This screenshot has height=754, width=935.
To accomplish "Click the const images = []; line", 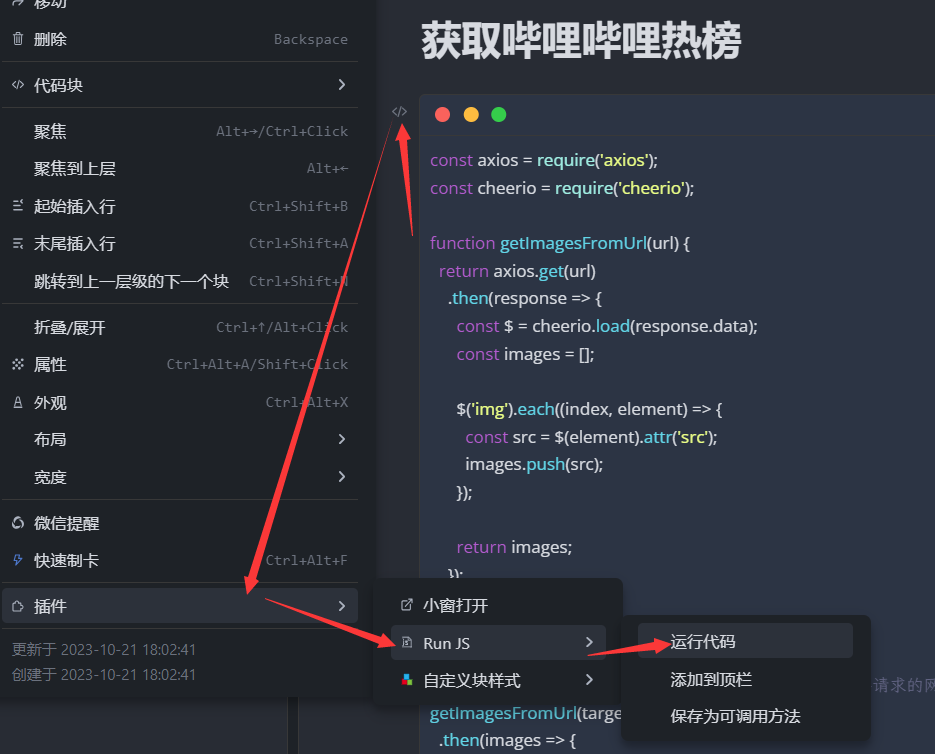I will click(x=525, y=354).
